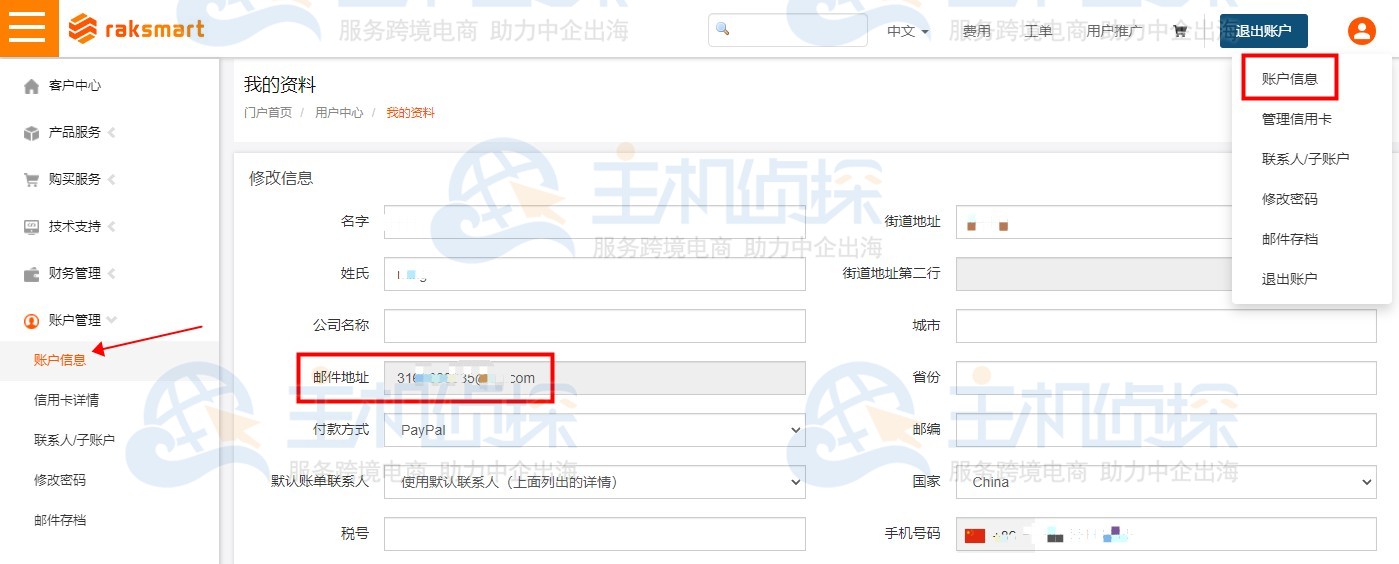Focus the top search box
This screenshot has height=564, width=1399.
pos(790,30)
